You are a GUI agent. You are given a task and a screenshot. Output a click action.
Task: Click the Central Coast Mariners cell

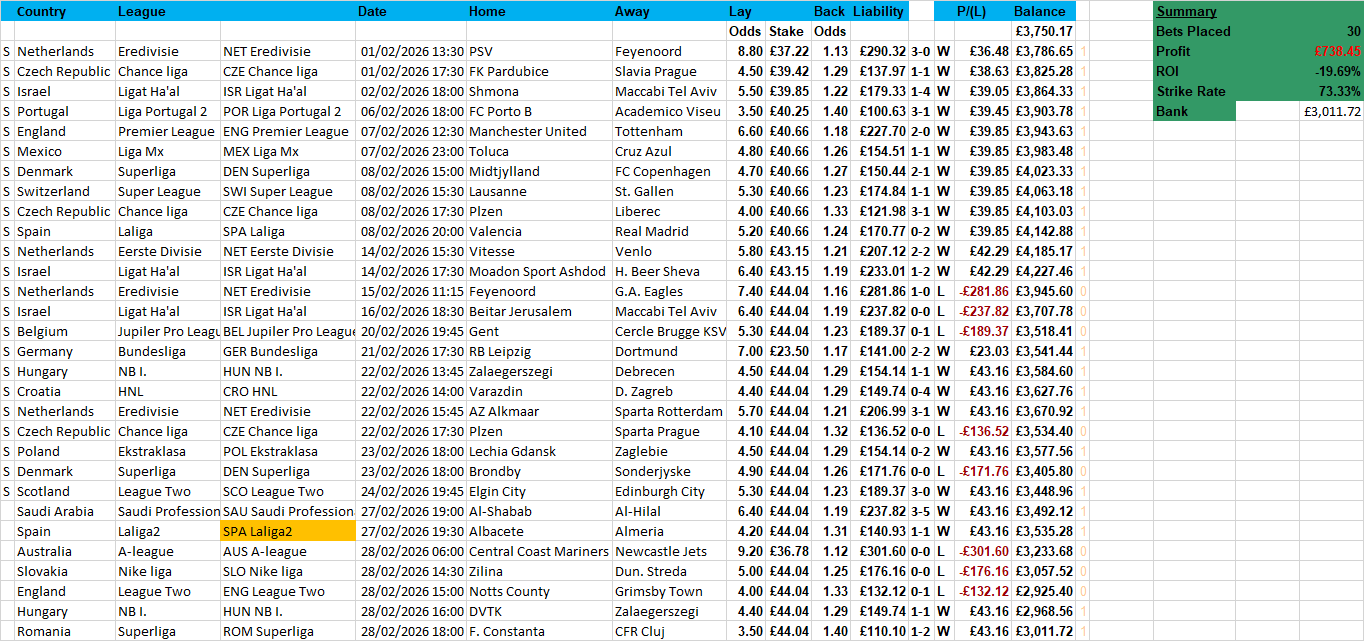click(x=538, y=551)
